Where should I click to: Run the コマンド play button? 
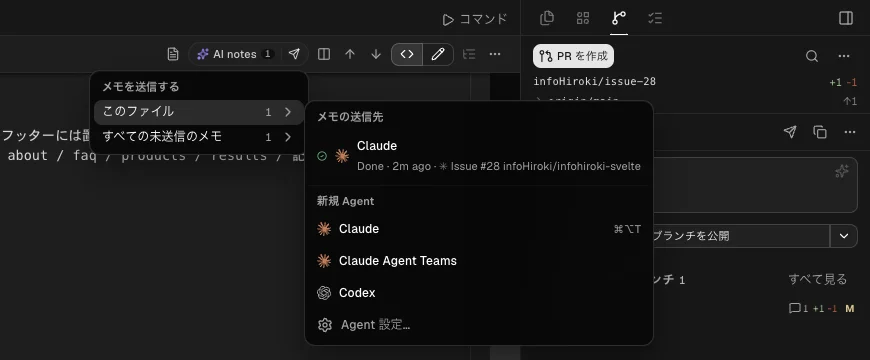pyautogui.click(x=474, y=19)
